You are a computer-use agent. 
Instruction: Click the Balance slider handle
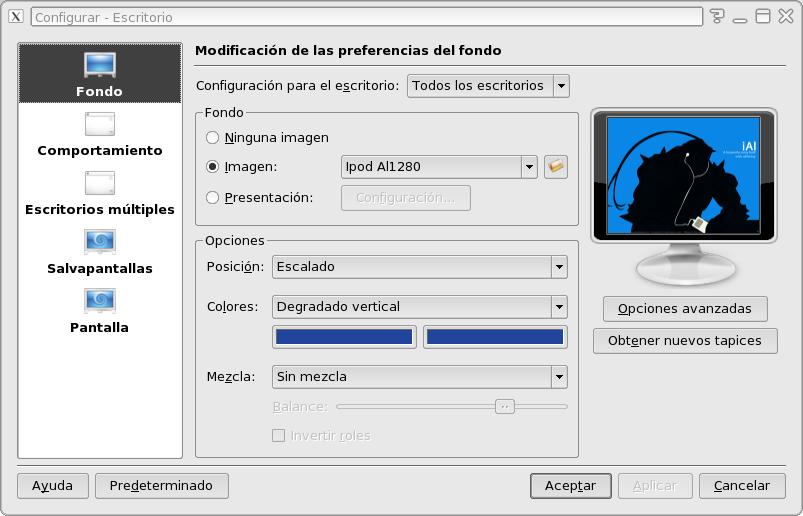tap(504, 406)
